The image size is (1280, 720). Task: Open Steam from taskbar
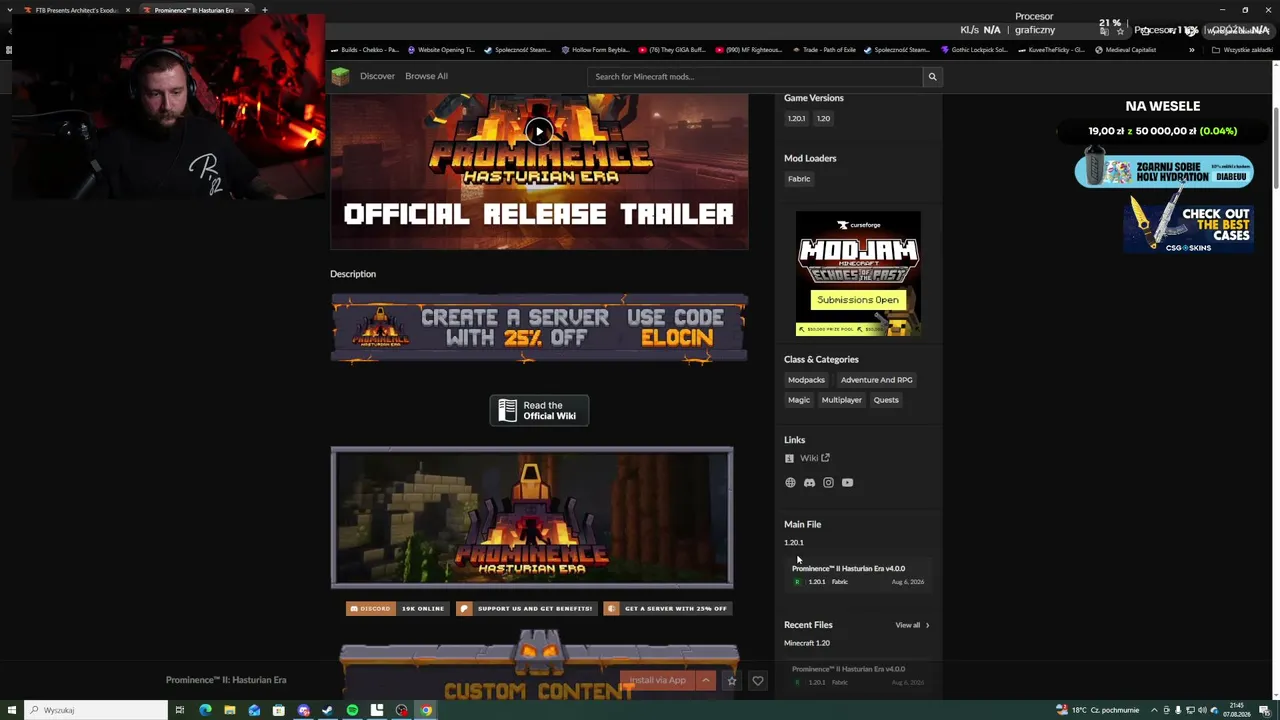[x=327, y=710]
